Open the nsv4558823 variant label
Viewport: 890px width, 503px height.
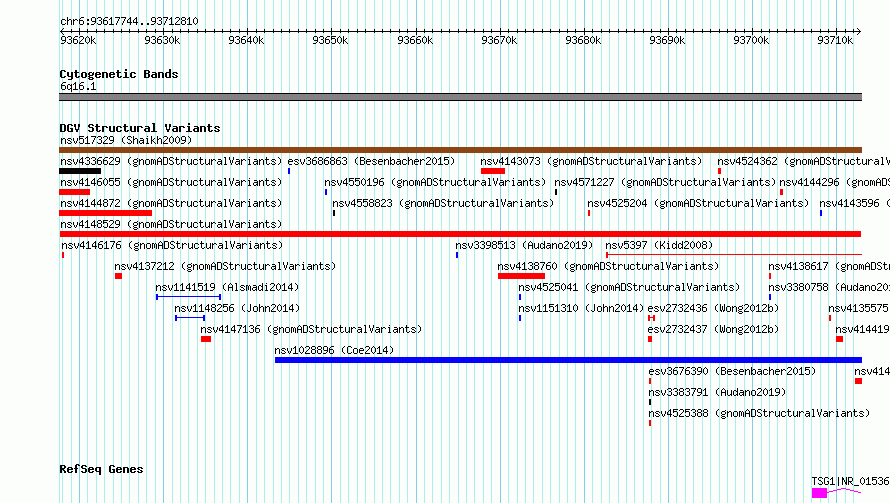(x=443, y=203)
